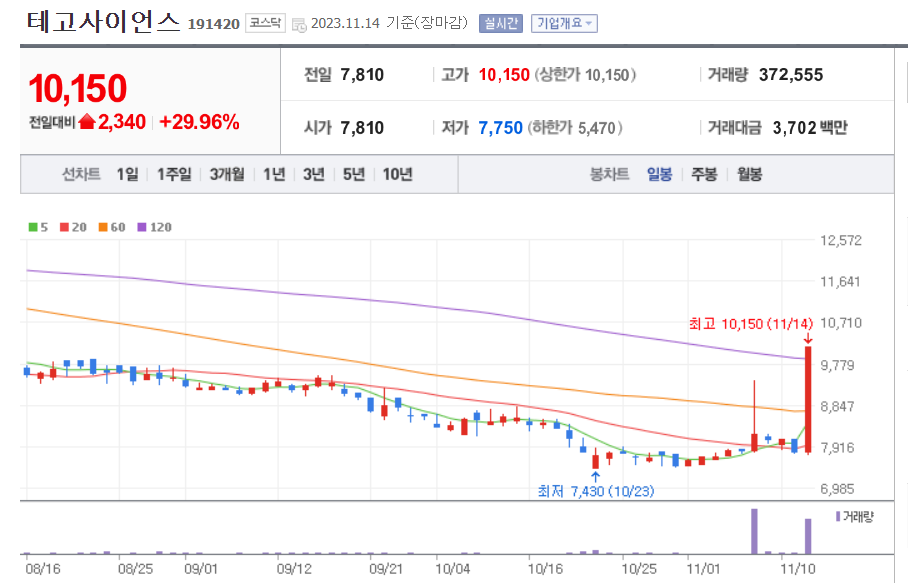Image resolution: width=908 pixels, height=583 pixels.
Task: Click the 최저 7,430 (10/23) low marker
Action: (x=596, y=491)
